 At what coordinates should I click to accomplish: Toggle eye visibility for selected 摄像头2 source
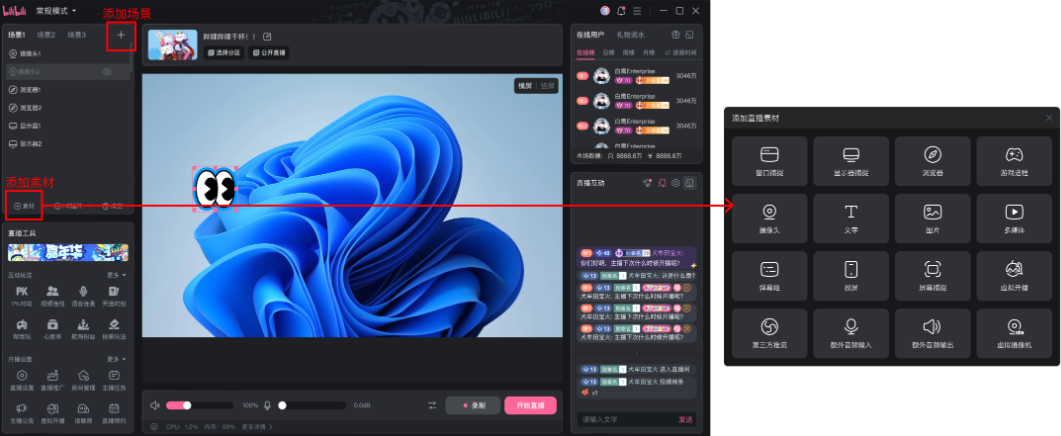107,72
